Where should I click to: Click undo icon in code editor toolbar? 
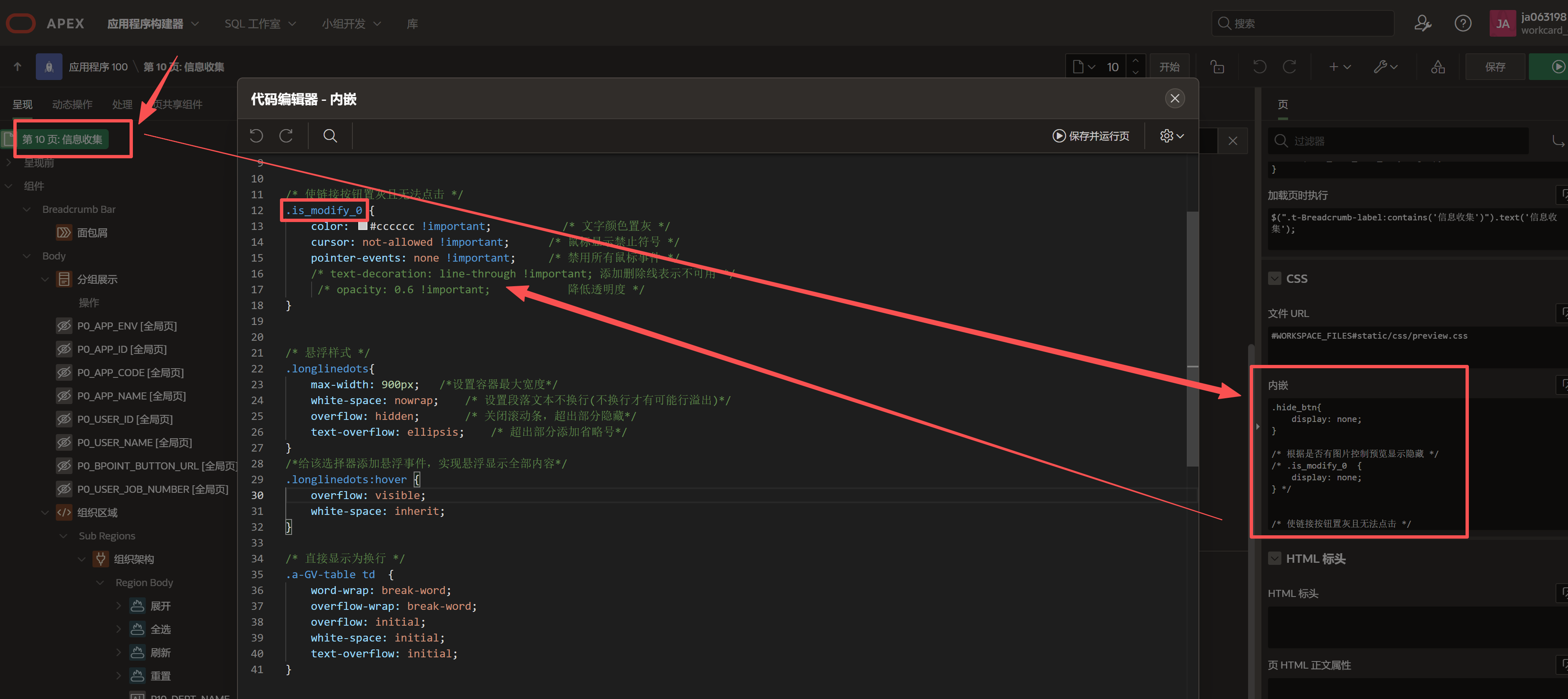[x=256, y=136]
